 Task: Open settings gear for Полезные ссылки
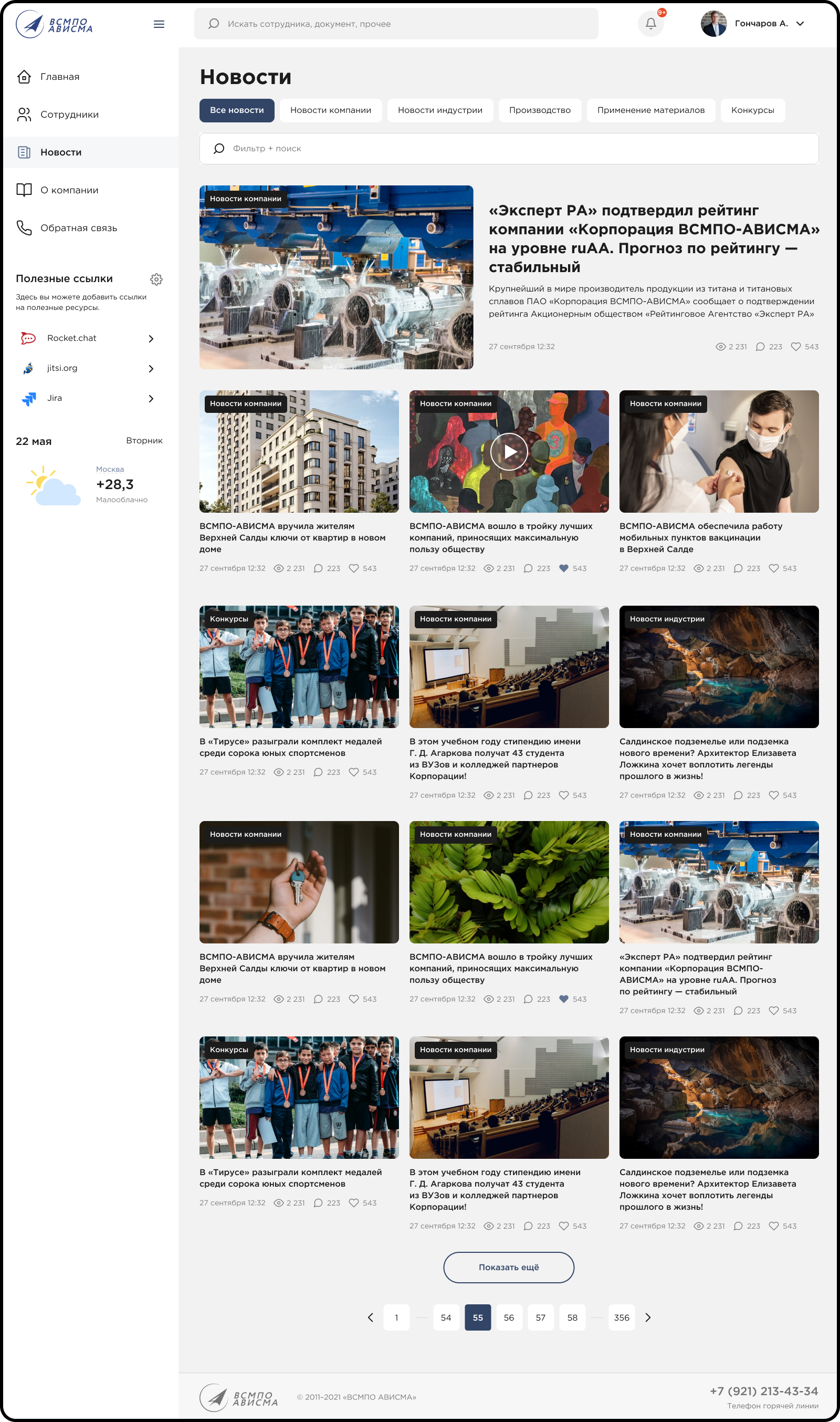click(x=156, y=279)
